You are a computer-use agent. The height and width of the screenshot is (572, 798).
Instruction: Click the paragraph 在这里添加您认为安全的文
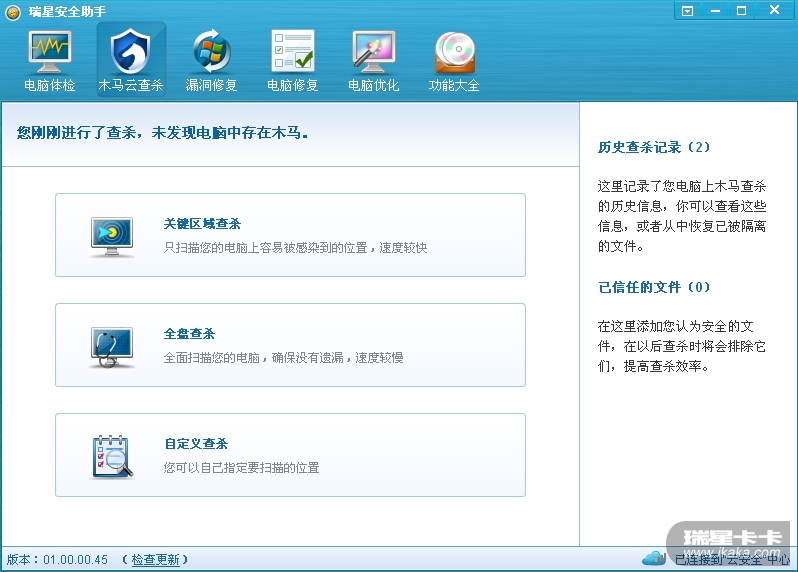682,346
